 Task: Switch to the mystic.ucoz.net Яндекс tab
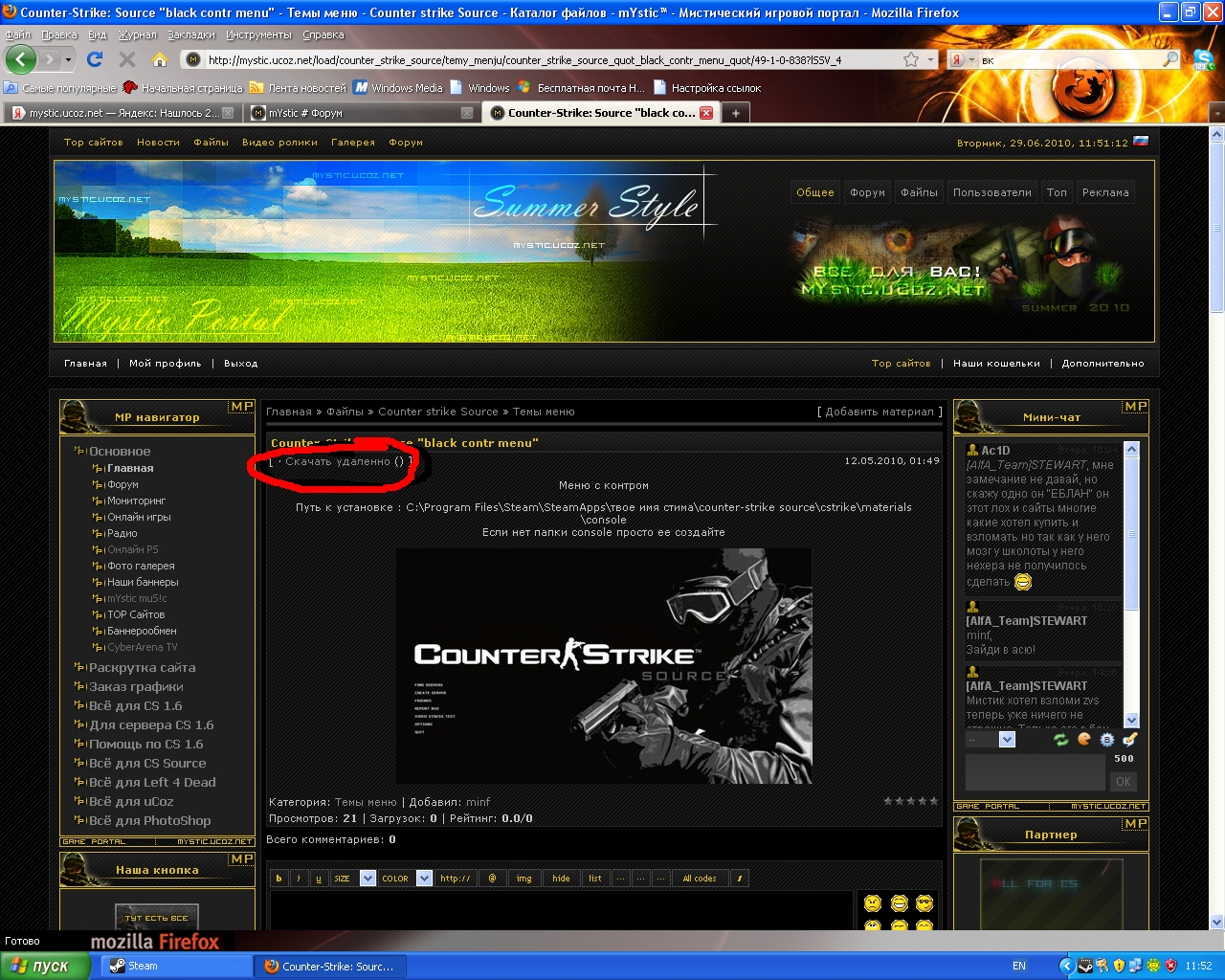[122, 113]
